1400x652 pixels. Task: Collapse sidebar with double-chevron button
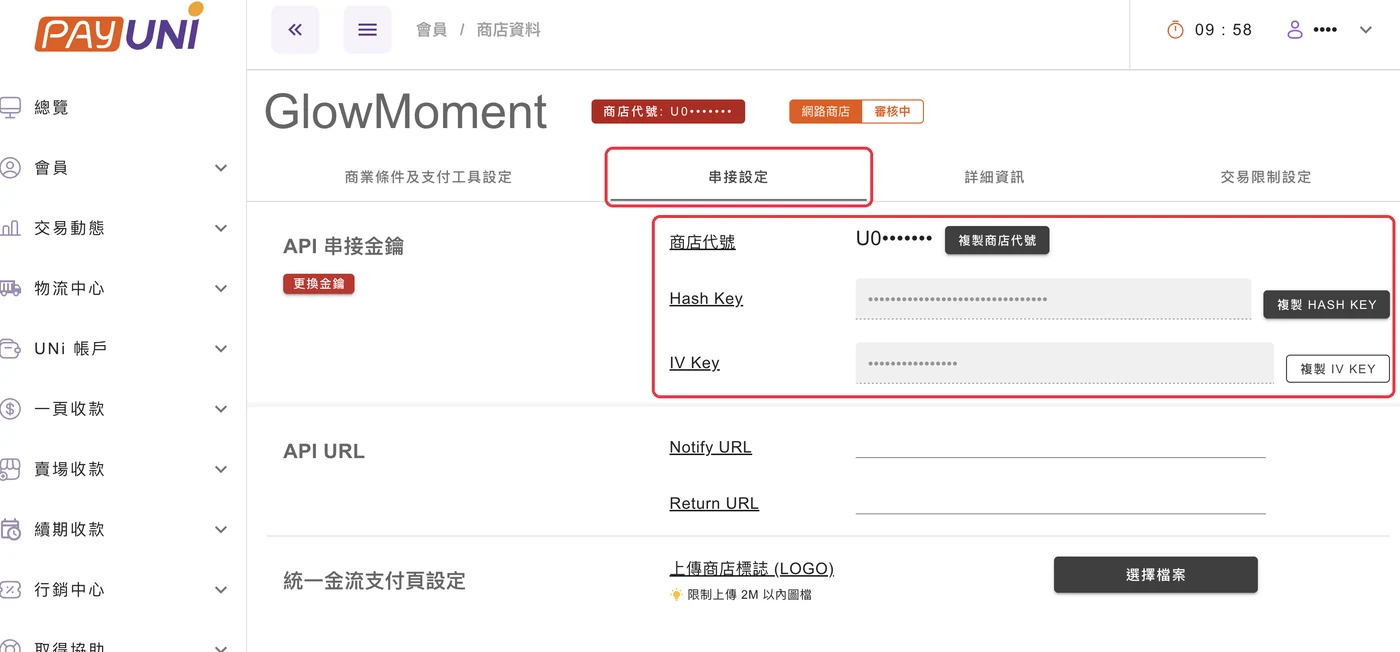pyautogui.click(x=295, y=30)
